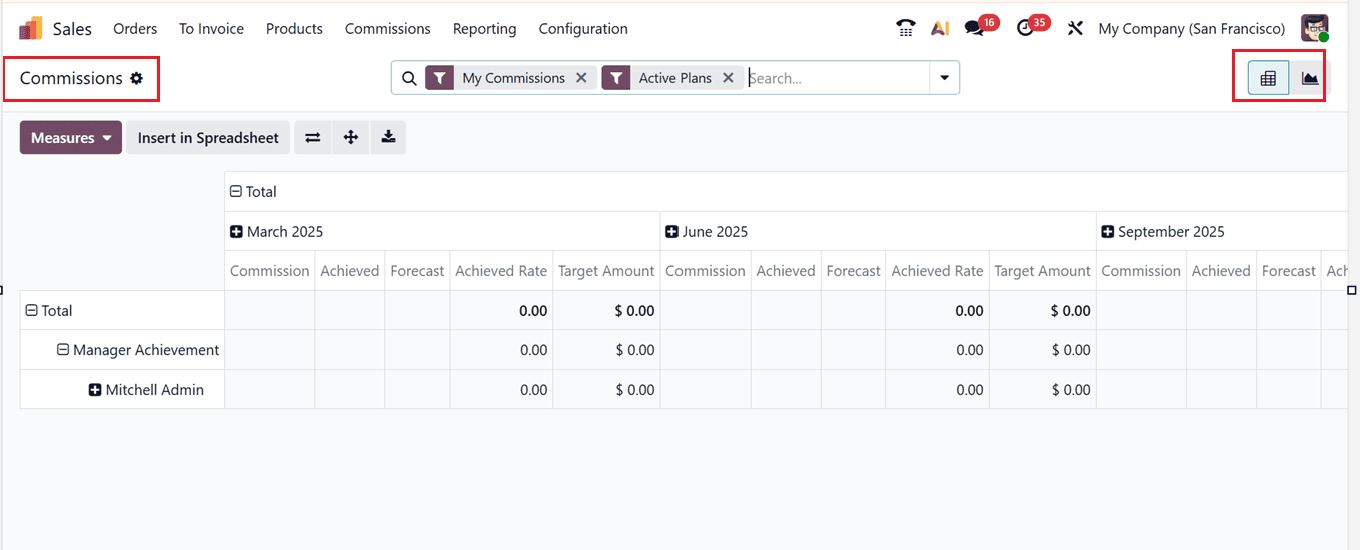Open the Measures dropdown
Image resolution: width=1360 pixels, height=550 pixels.
click(71, 138)
